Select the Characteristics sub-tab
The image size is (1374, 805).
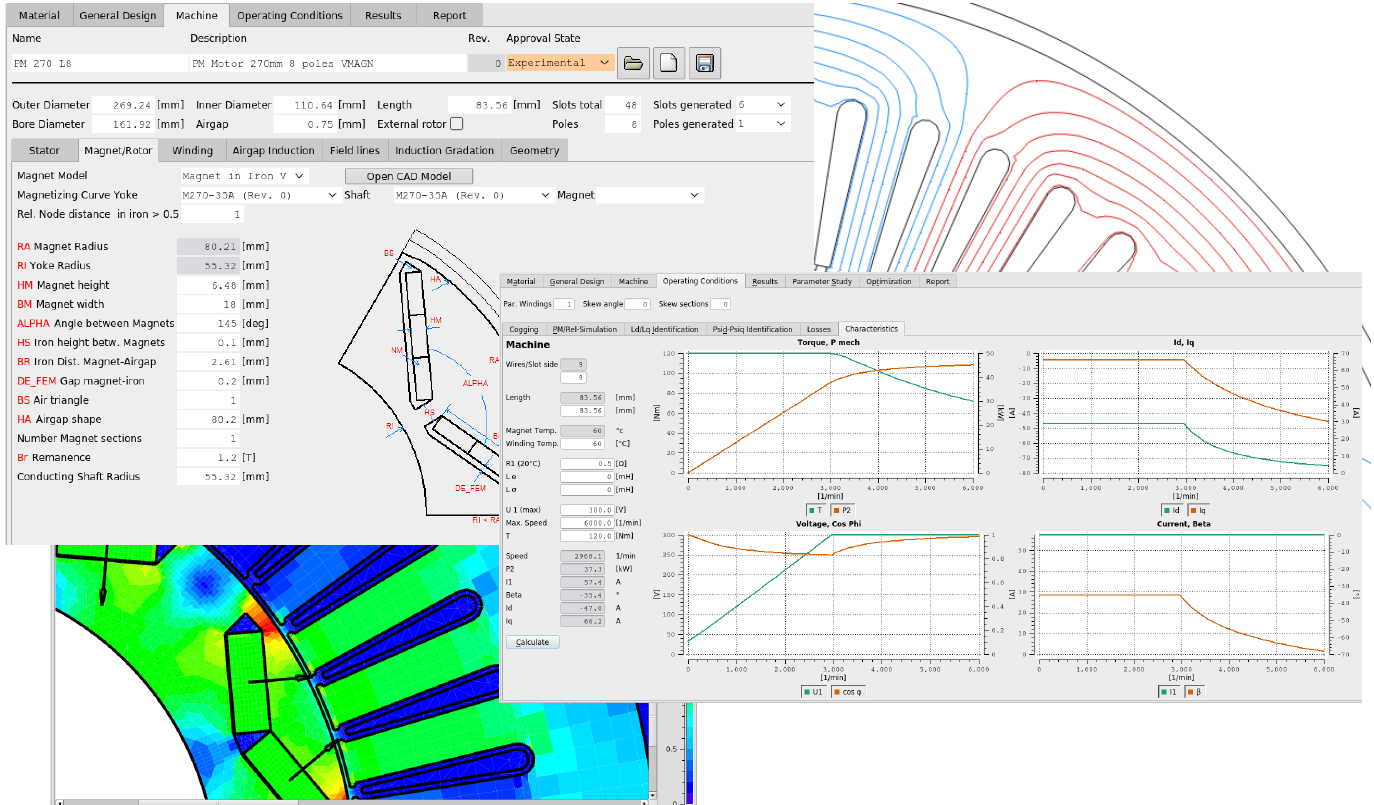(x=870, y=328)
